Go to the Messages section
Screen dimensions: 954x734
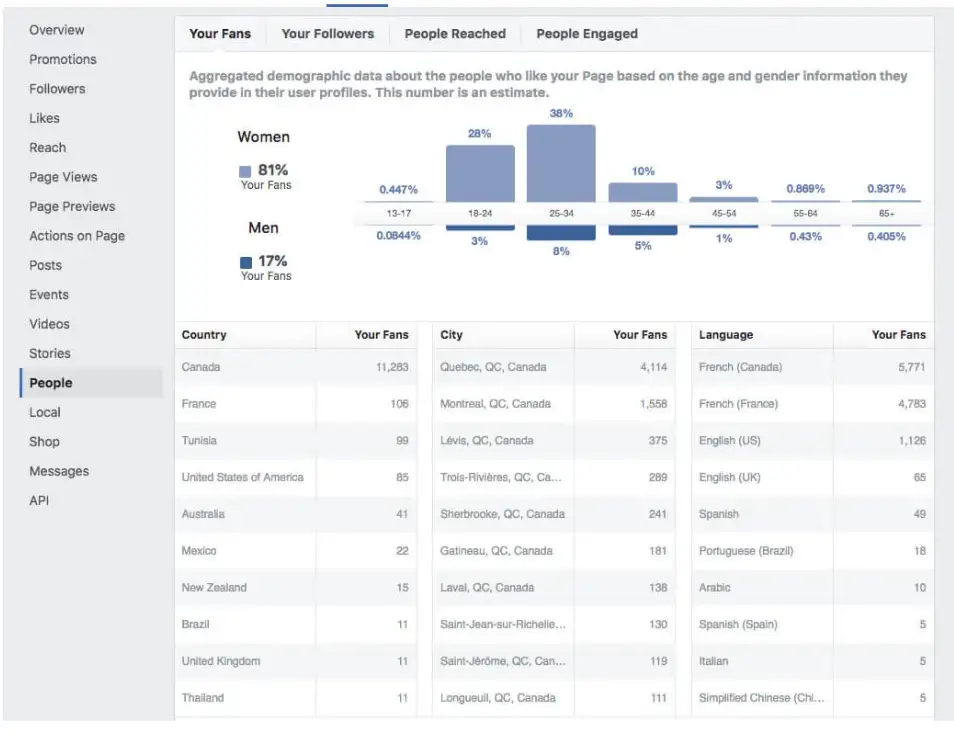60,471
